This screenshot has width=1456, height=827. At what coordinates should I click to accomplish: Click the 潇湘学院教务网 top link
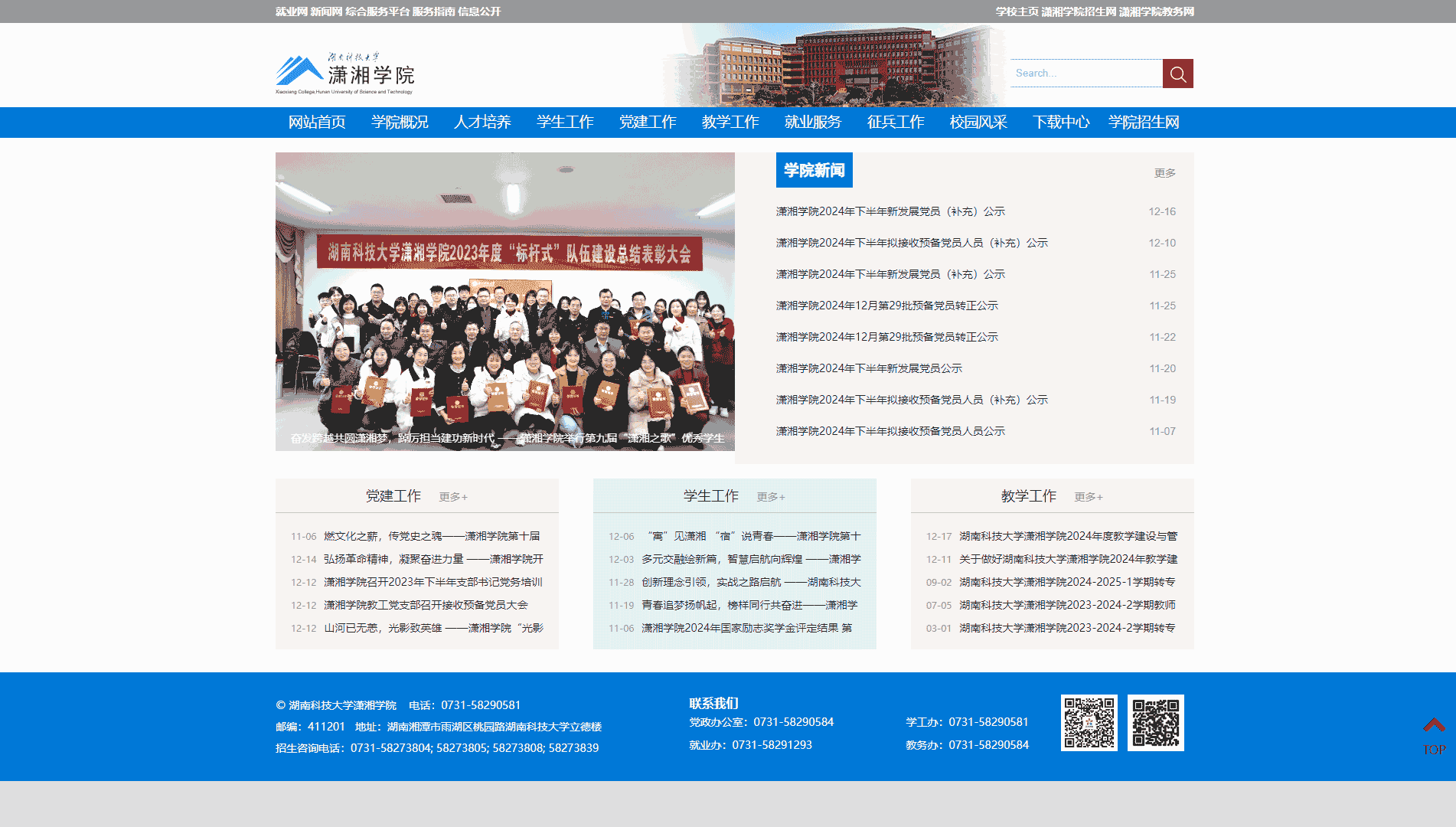(x=1157, y=11)
